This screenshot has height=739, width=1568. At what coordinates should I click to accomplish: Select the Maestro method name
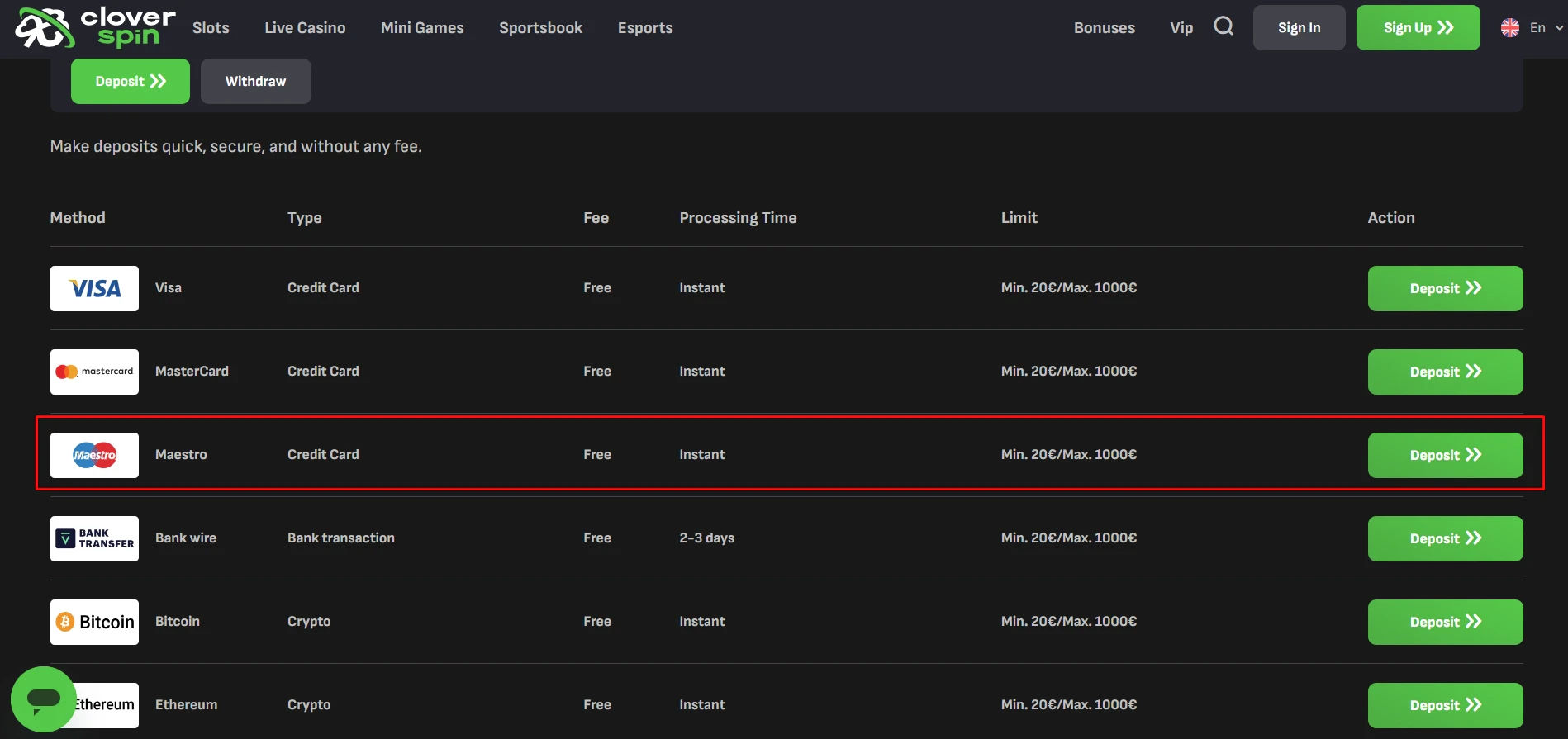point(181,454)
